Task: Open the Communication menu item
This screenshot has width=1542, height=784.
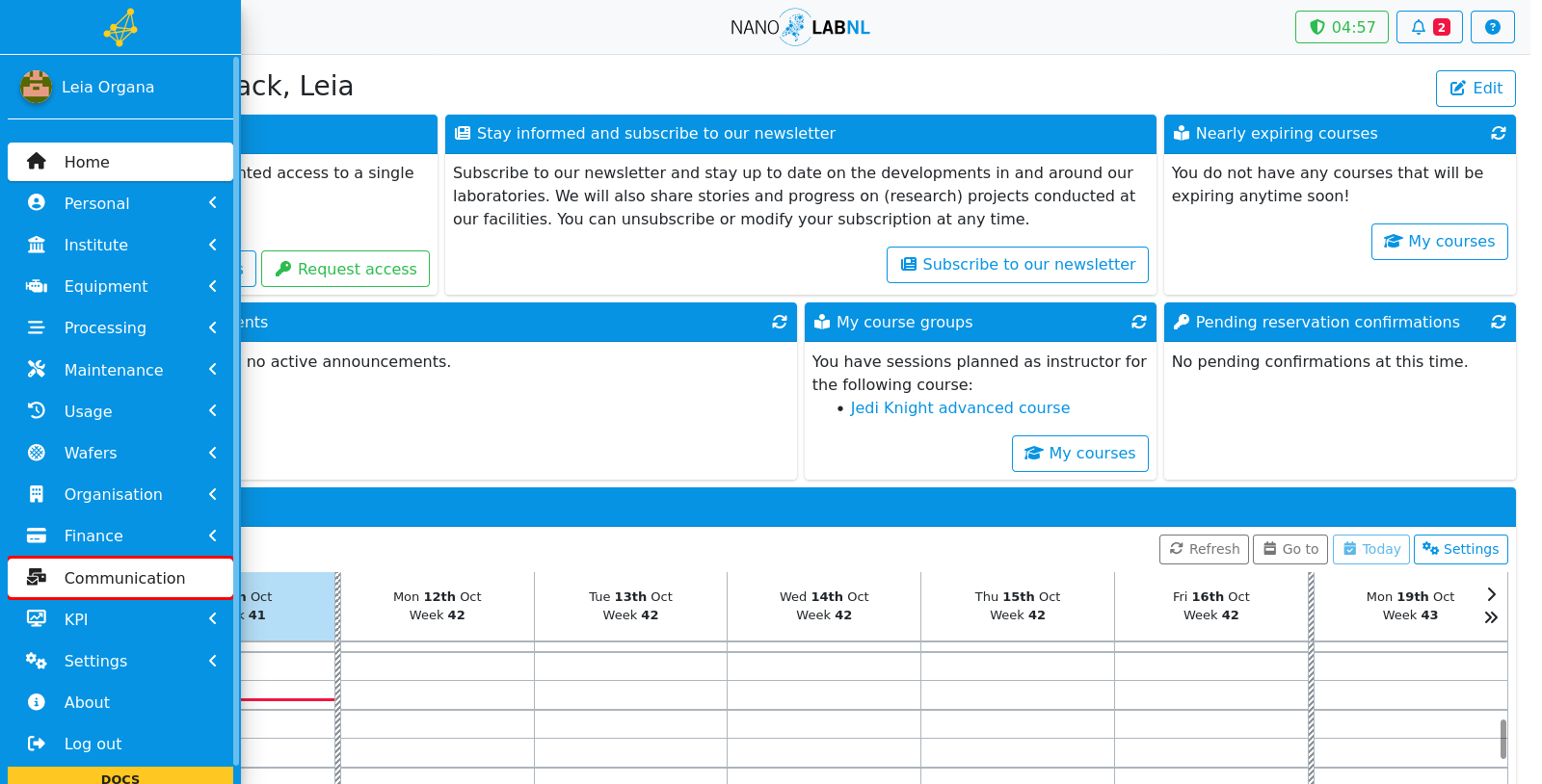Action: pyautogui.click(x=120, y=578)
